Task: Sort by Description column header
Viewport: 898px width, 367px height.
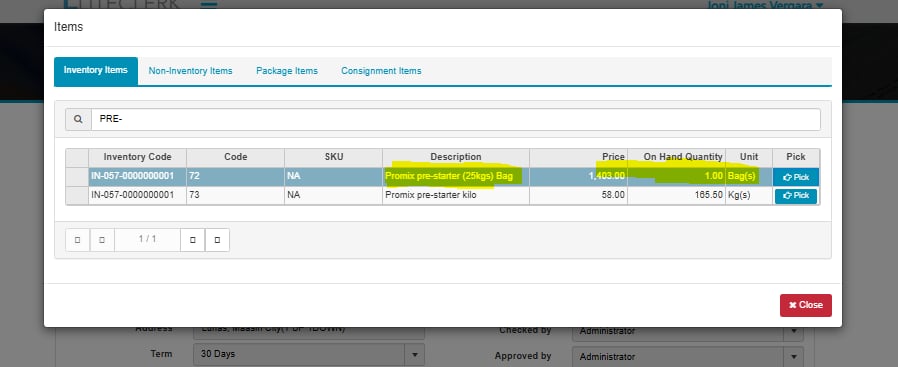Action: point(456,157)
